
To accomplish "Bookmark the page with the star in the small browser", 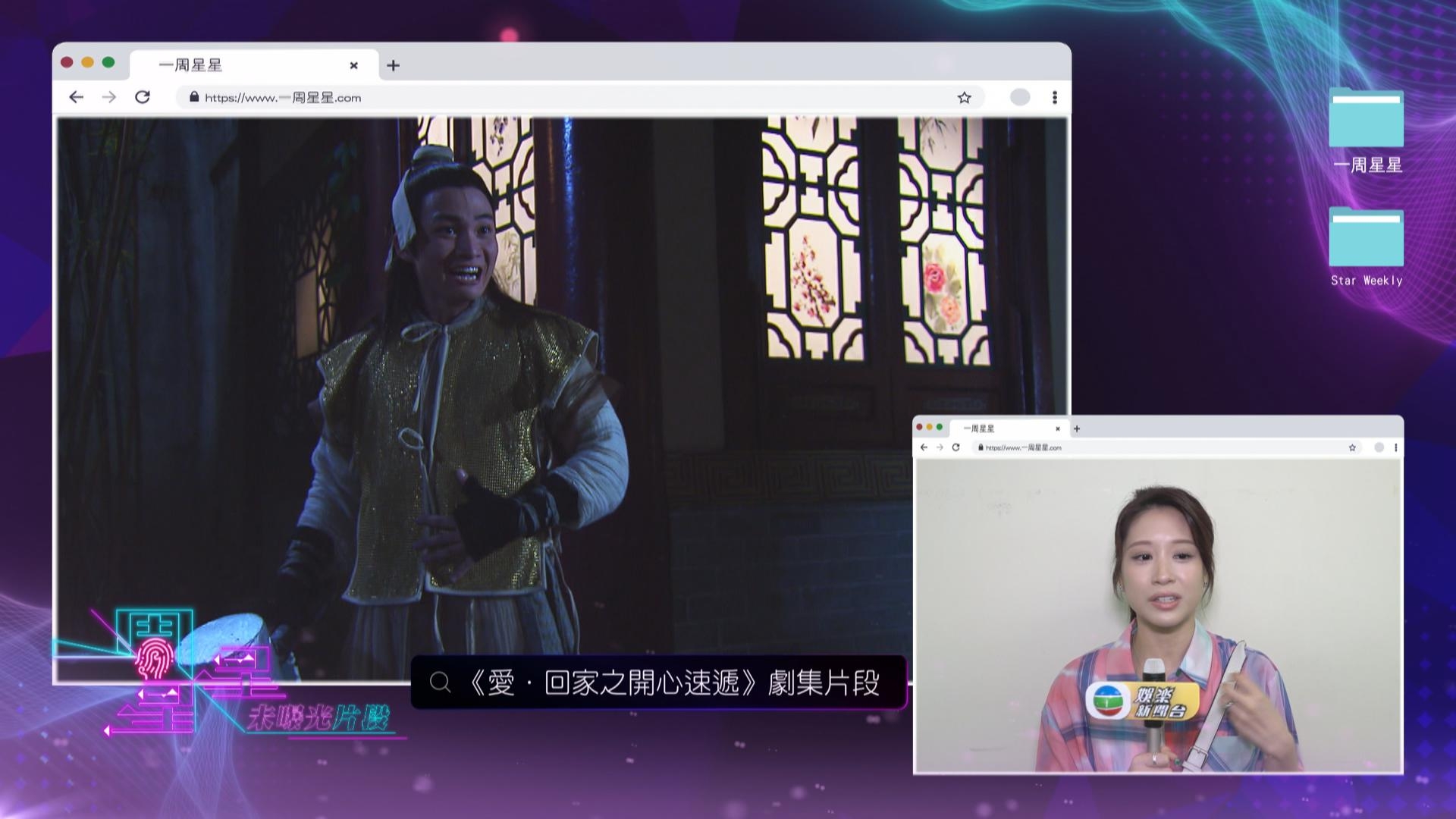I will pos(1352,447).
